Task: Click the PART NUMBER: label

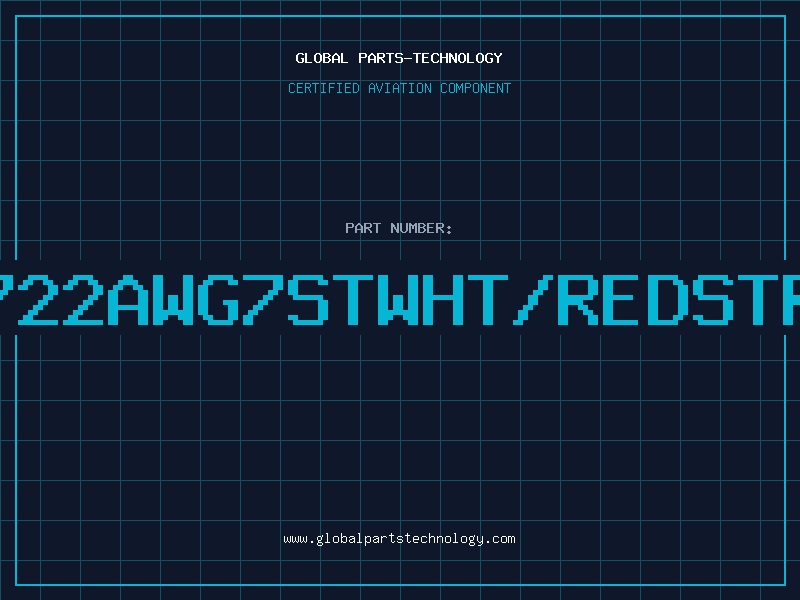Action: [x=399, y=228]
